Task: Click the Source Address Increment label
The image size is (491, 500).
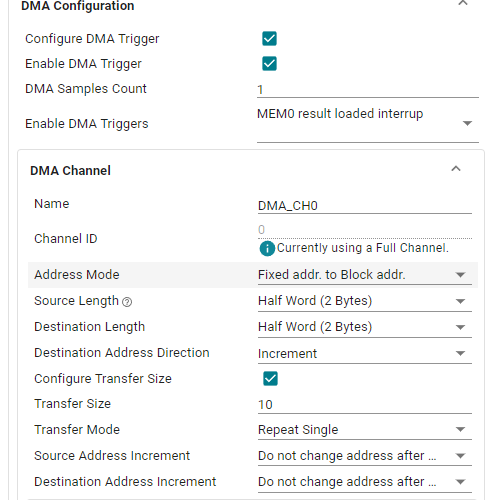Action: [x=112, y=456]
